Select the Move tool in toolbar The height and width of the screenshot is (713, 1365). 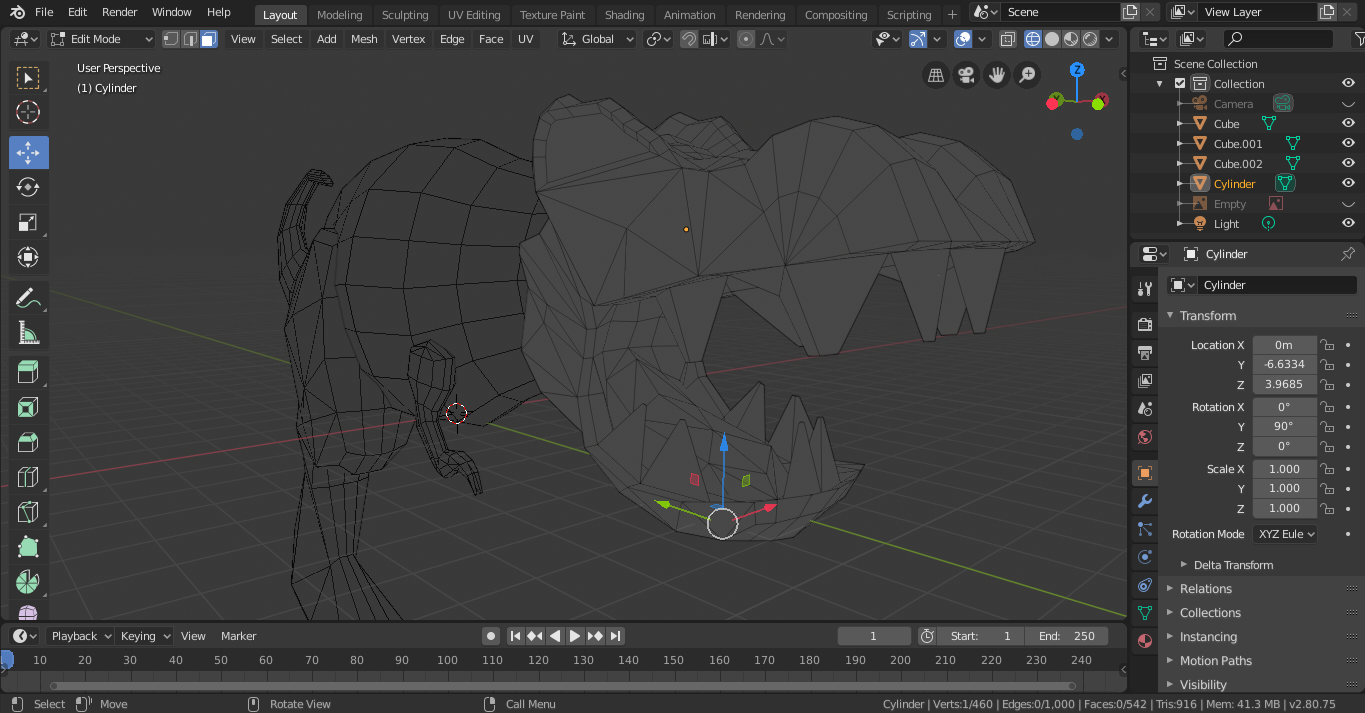point(28,153)
